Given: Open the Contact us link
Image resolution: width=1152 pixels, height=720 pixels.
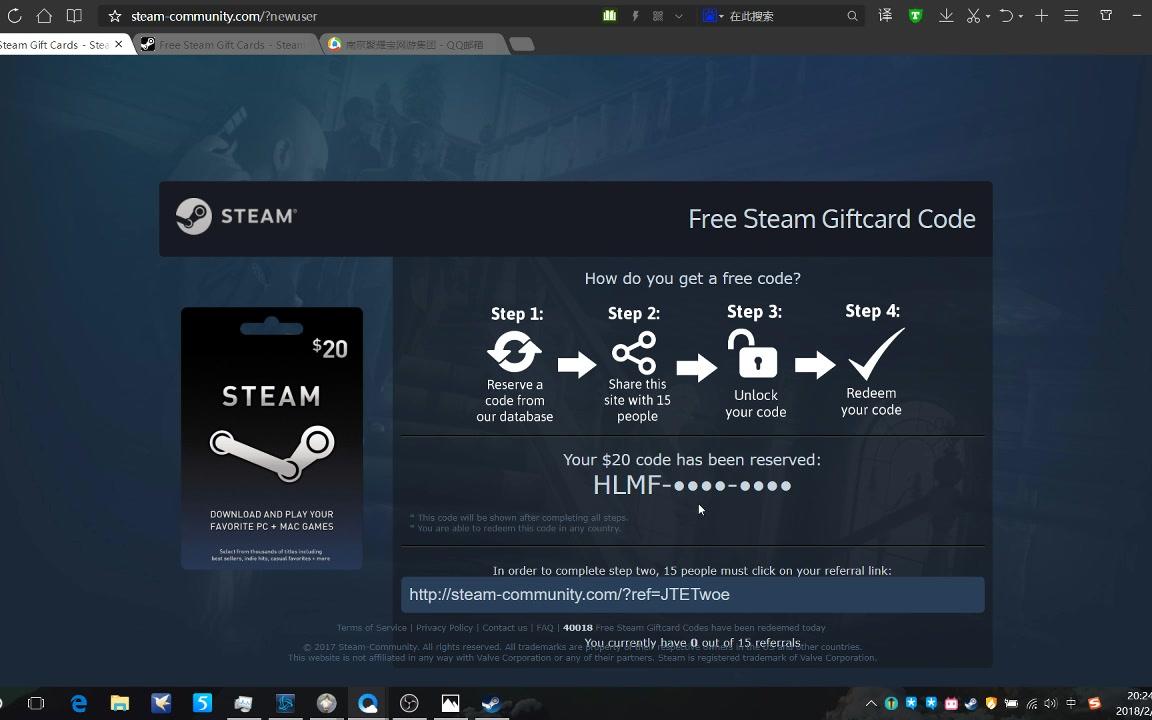Looking at the screenshot, I should point(505,627).
